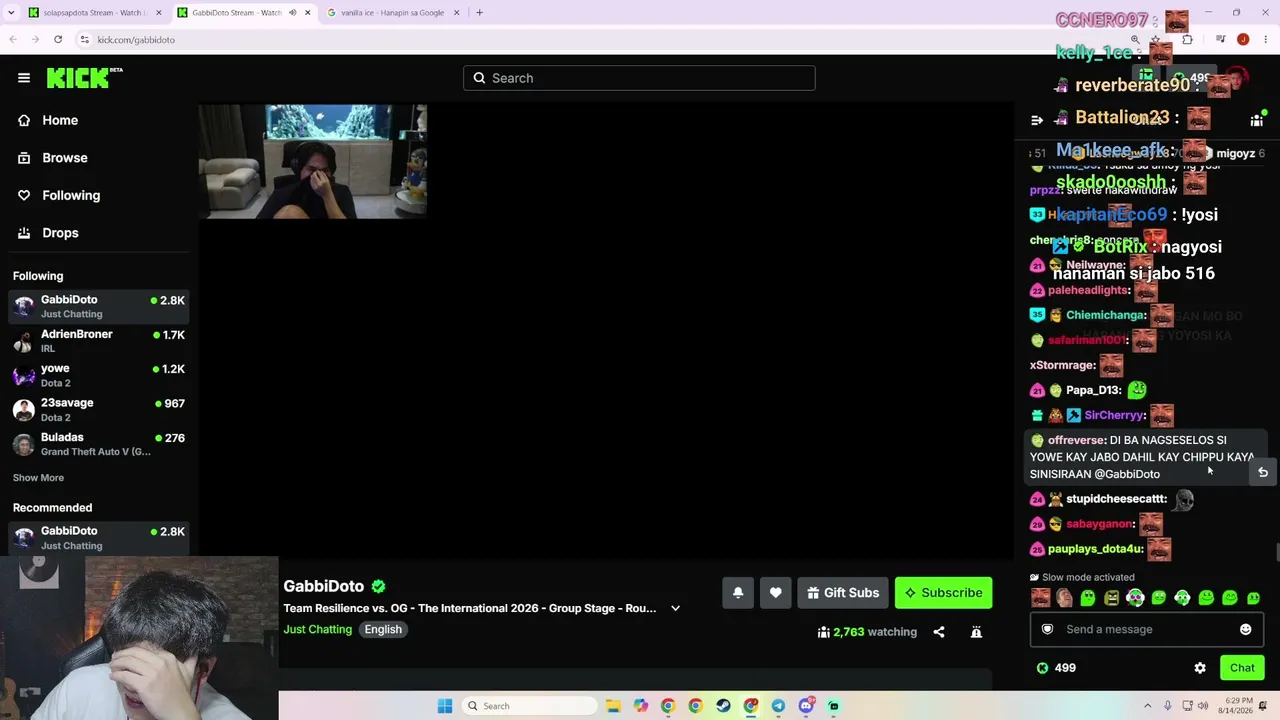Pick the angry olive-green face quick emote

pos(1111,598)
